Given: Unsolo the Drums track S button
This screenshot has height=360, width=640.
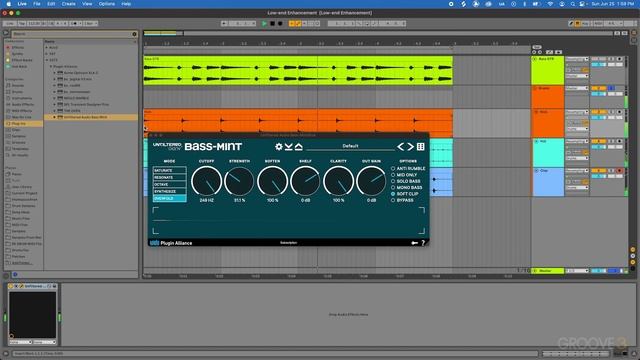Looking at the screenshot, I should (611, 88).
